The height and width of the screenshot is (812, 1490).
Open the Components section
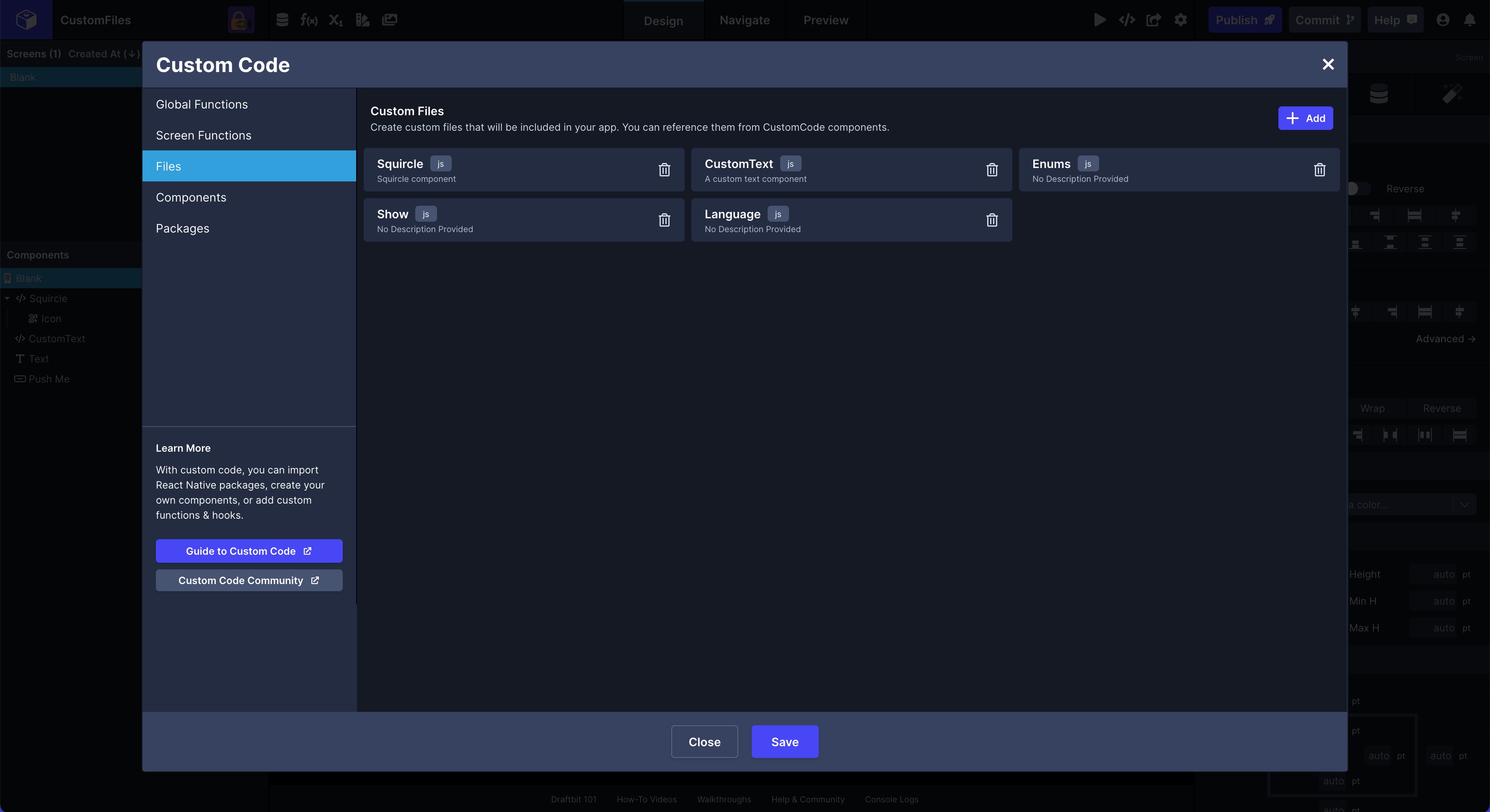click(249, 197)
